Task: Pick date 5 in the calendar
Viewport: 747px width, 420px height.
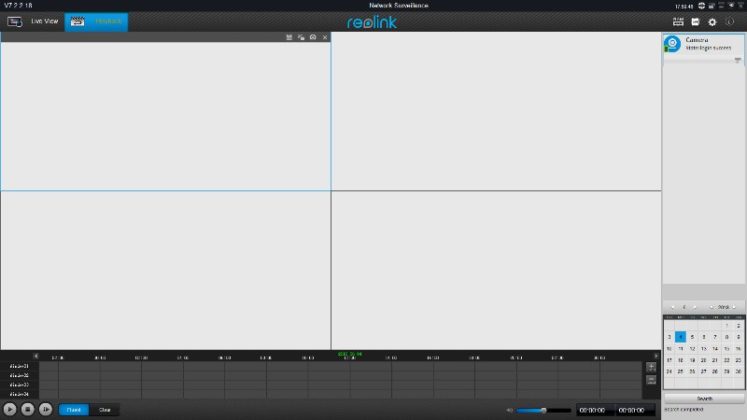Action: [692, 337]
